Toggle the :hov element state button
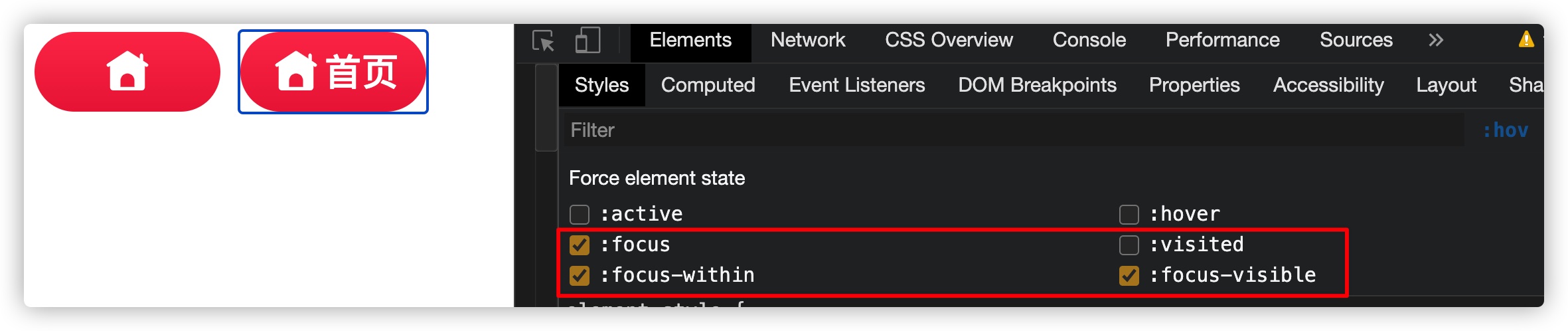 coord(1506,130)
